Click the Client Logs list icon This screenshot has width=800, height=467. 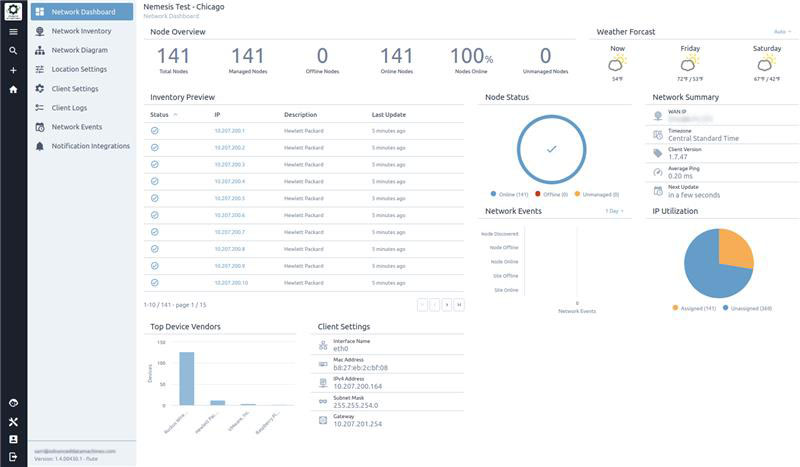pyautogui.click(x=40, y=108)
